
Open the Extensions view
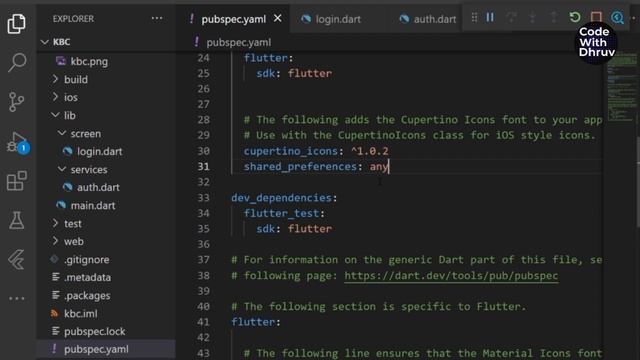coord(17,180)
